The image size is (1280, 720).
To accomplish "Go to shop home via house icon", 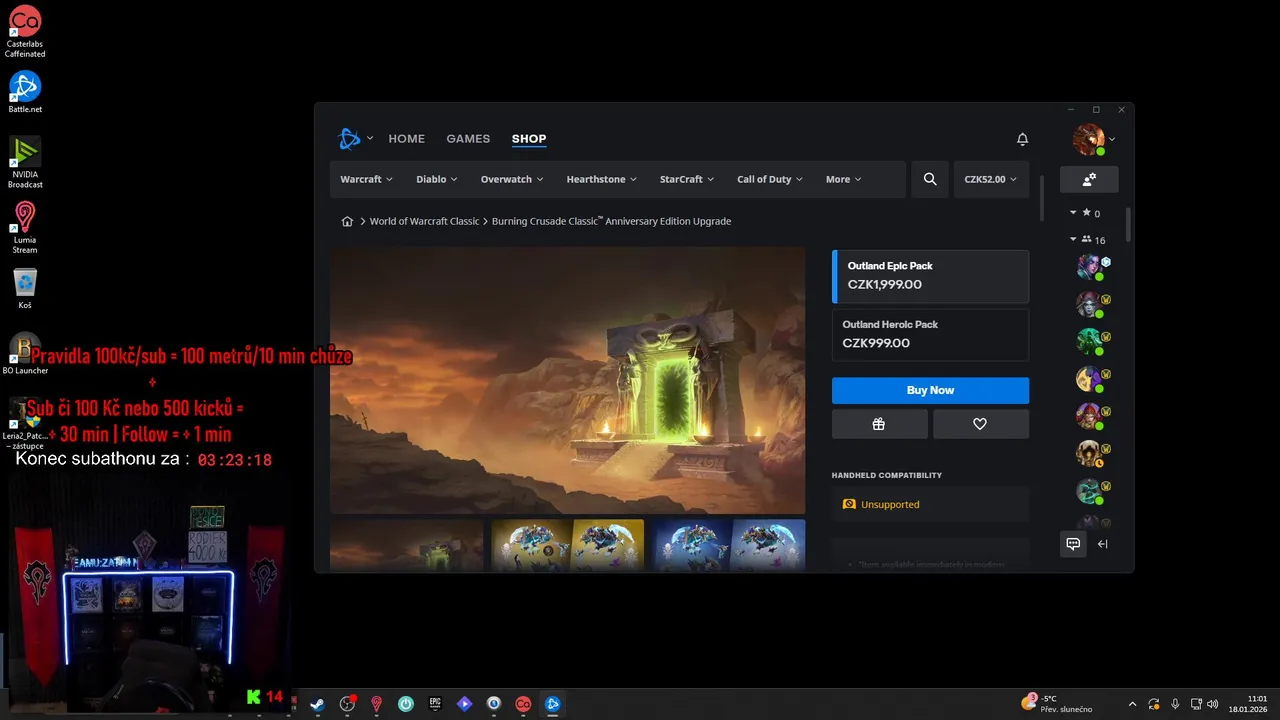I will pyautogui.click(x=347, y=221).
